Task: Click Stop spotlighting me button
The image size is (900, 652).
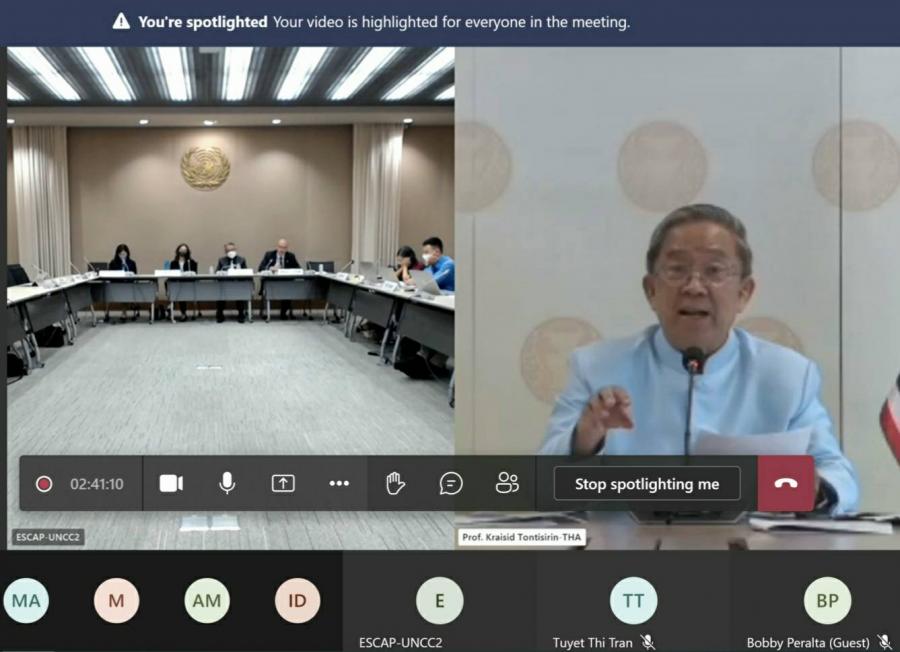Action: pos(646,484)
